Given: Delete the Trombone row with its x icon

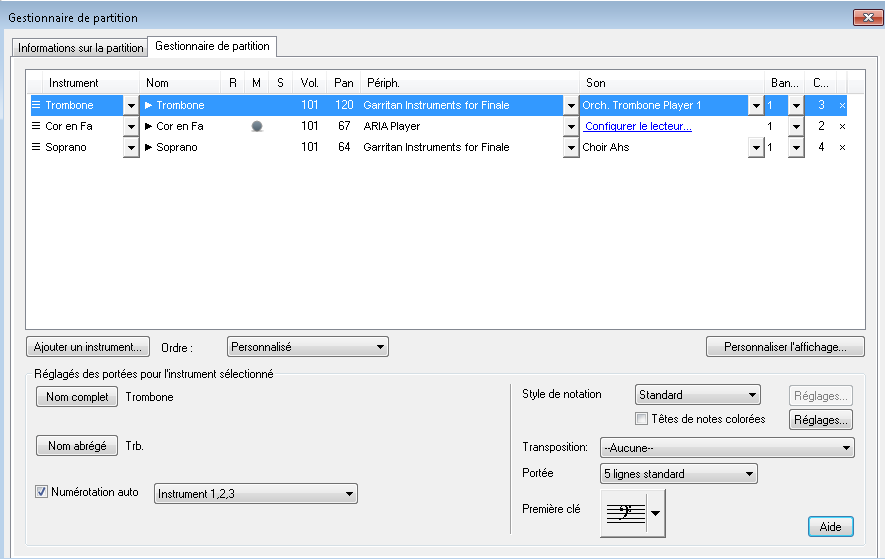Looking at the screenshot, I should click(x=842, y=105).
